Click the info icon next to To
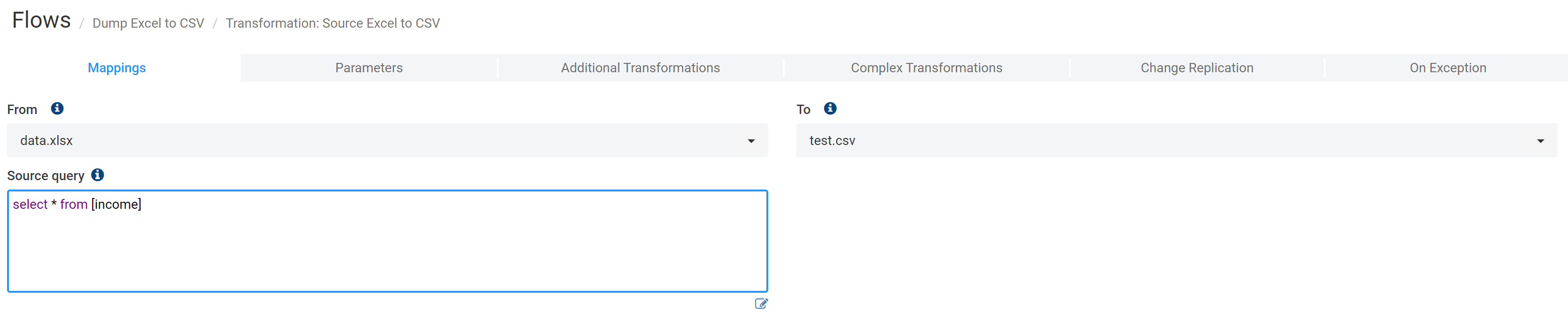1568x312 pixels. point(830,108)
